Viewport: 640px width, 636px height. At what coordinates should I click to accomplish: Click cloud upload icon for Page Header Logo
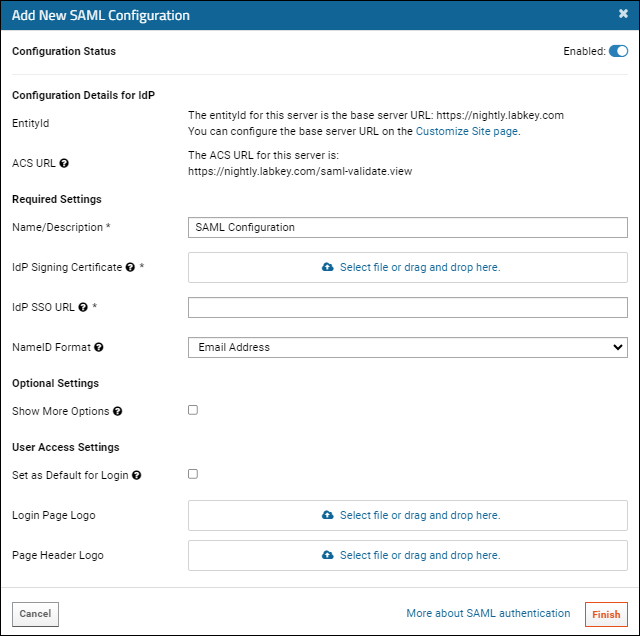pos(327,555)
